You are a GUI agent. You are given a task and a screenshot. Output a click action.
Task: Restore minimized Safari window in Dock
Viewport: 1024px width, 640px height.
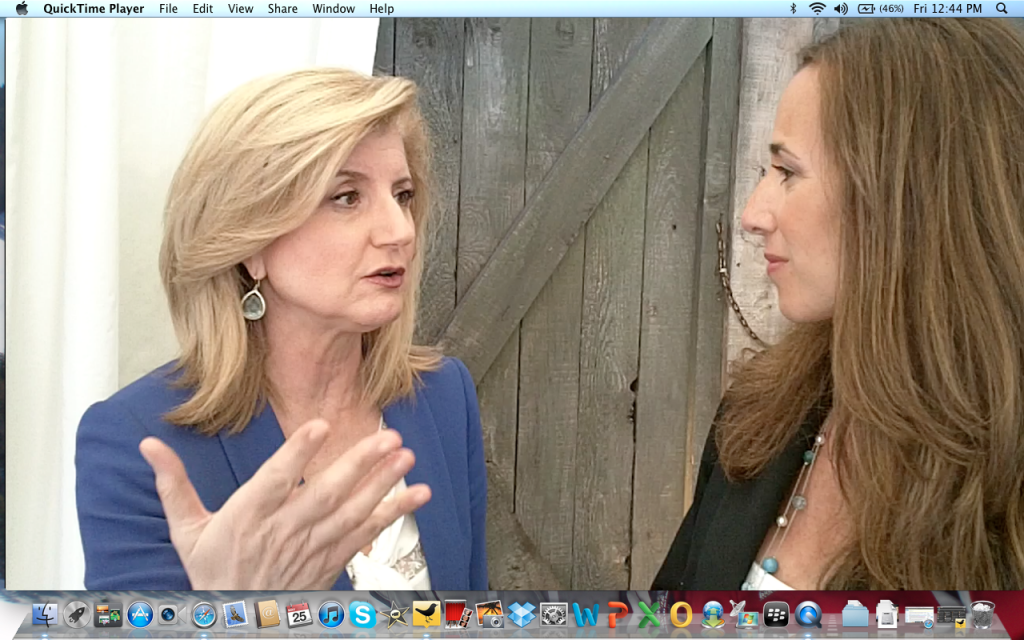pyautogui.click(x=919, y=616)
